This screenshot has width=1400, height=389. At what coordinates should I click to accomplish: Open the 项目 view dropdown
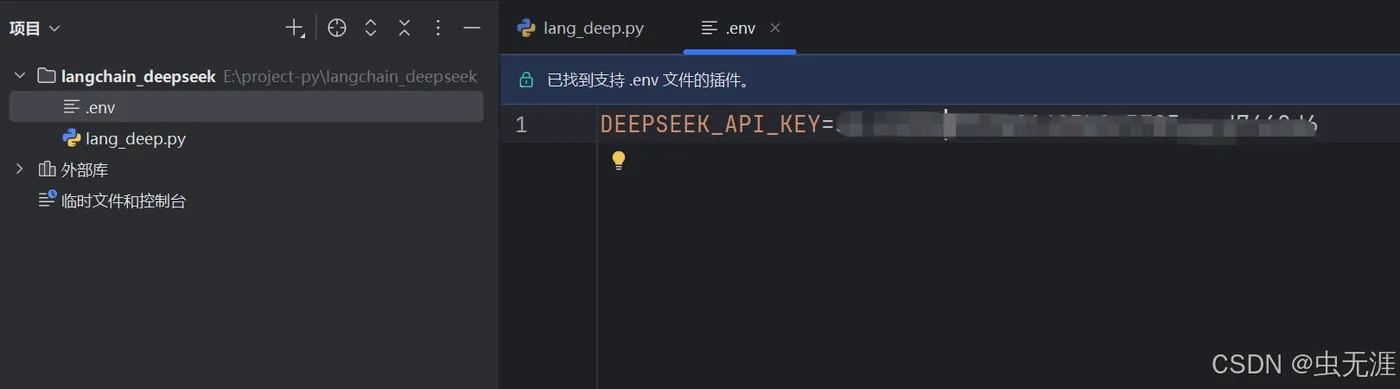point(35,28)
